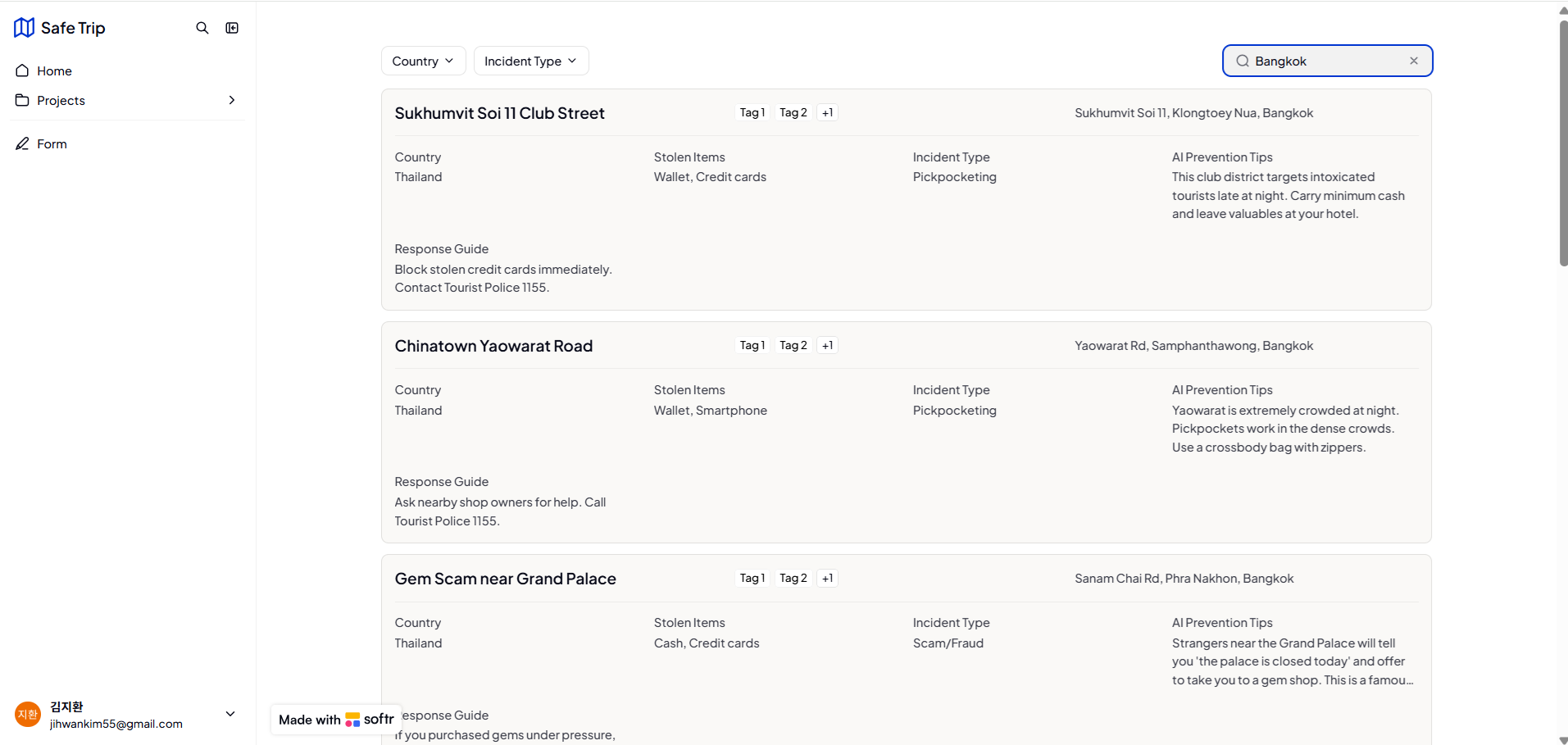
Task: Click the Safe Trip map logo icon
Action: pos(24,28)
